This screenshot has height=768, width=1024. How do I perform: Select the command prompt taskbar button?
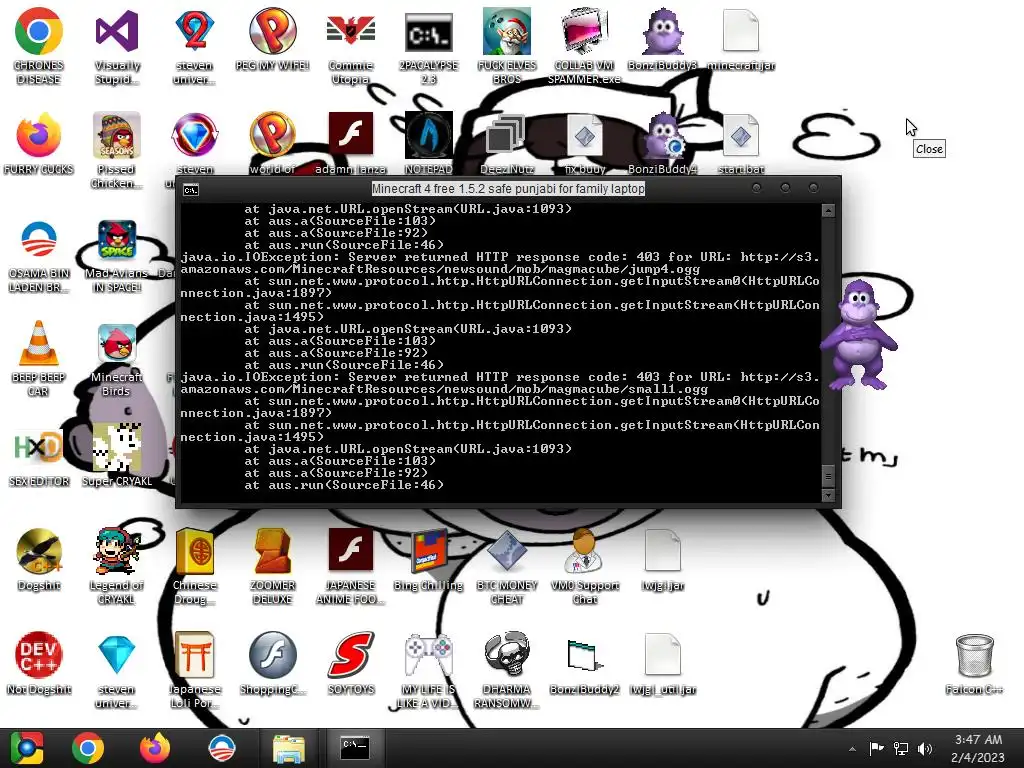pos(355,748)
